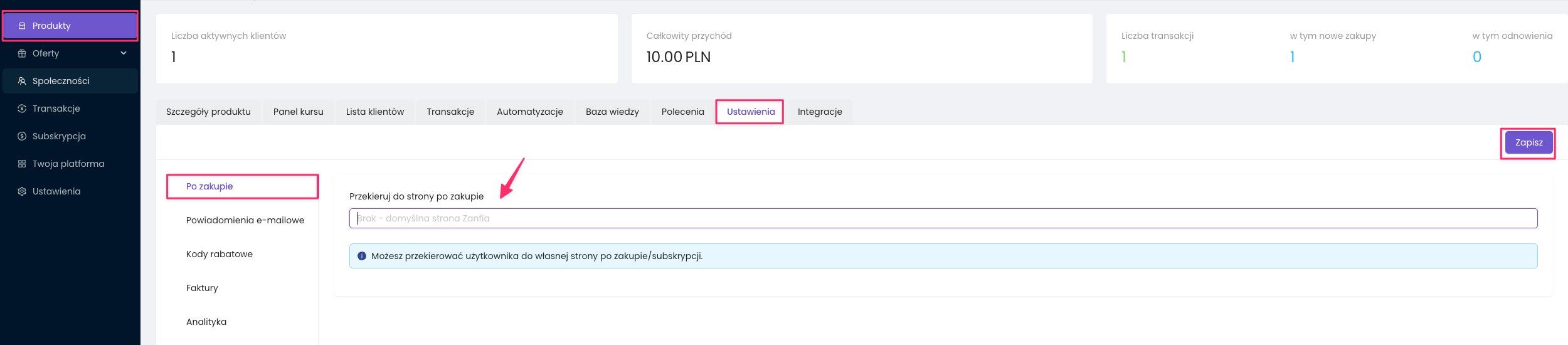Open the Analityka settings section
Viewport: 1568px width, 345px height.
(206, 322)
